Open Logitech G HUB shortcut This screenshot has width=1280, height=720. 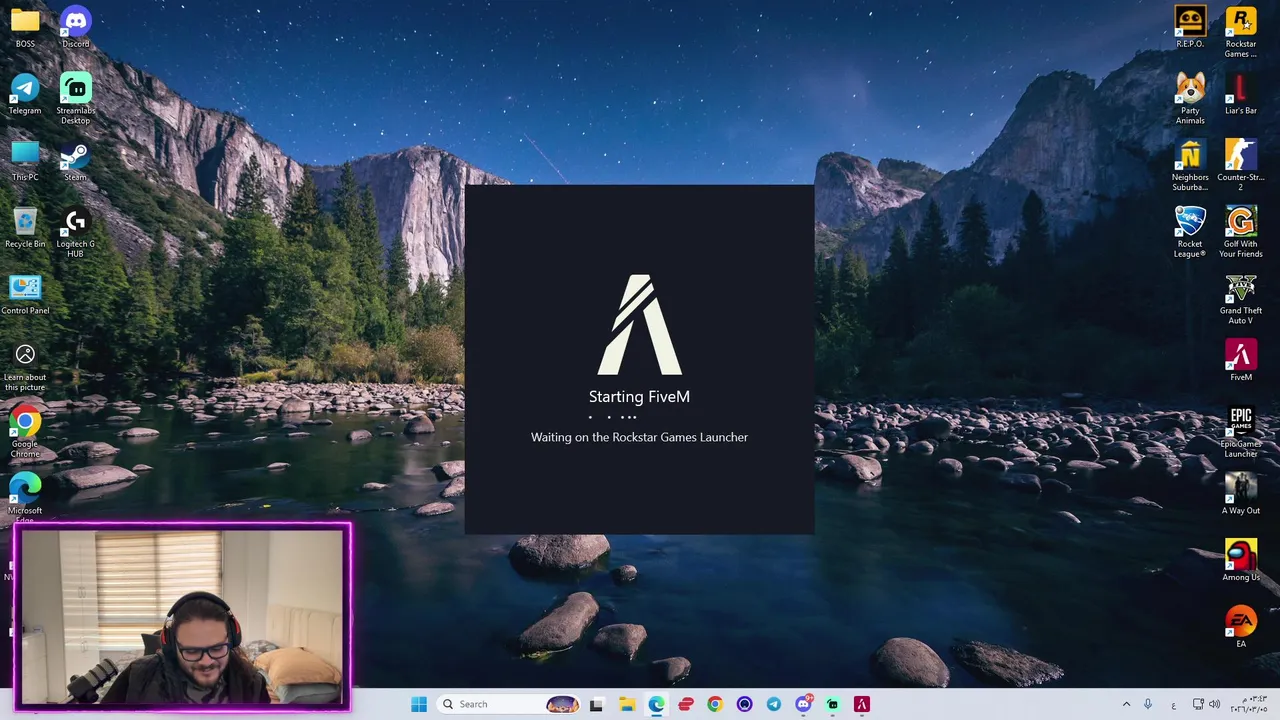click(x=75, y=232)
